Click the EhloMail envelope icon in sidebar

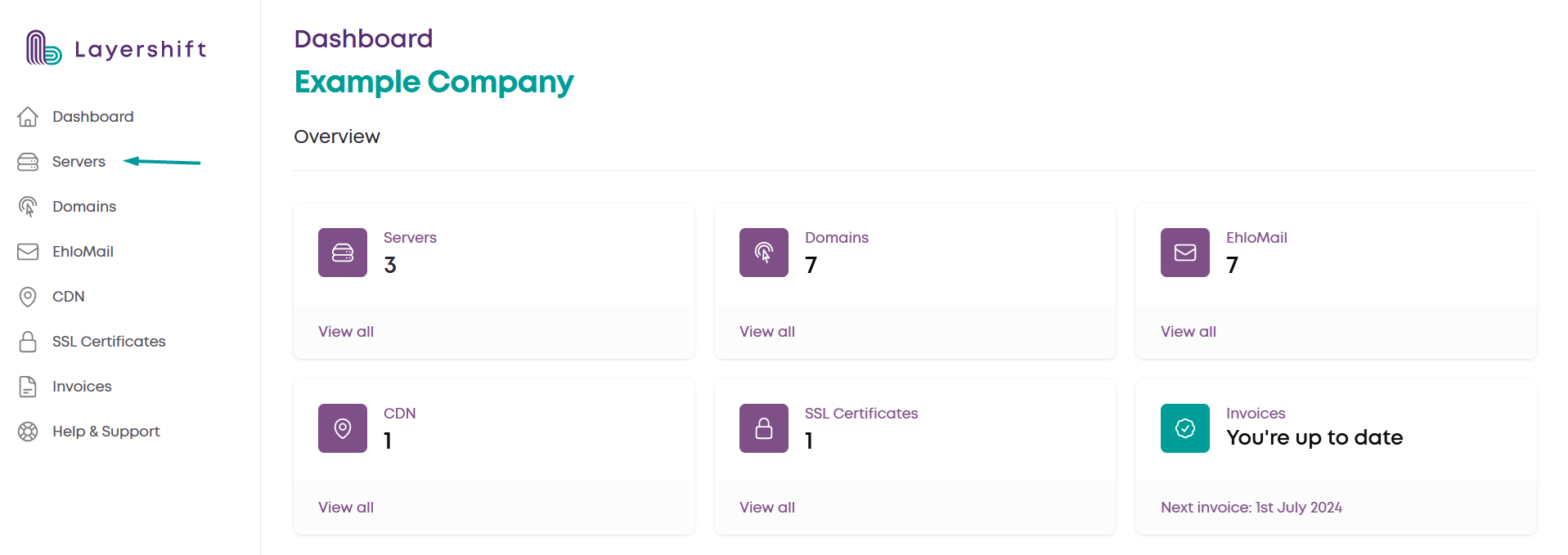28,252
